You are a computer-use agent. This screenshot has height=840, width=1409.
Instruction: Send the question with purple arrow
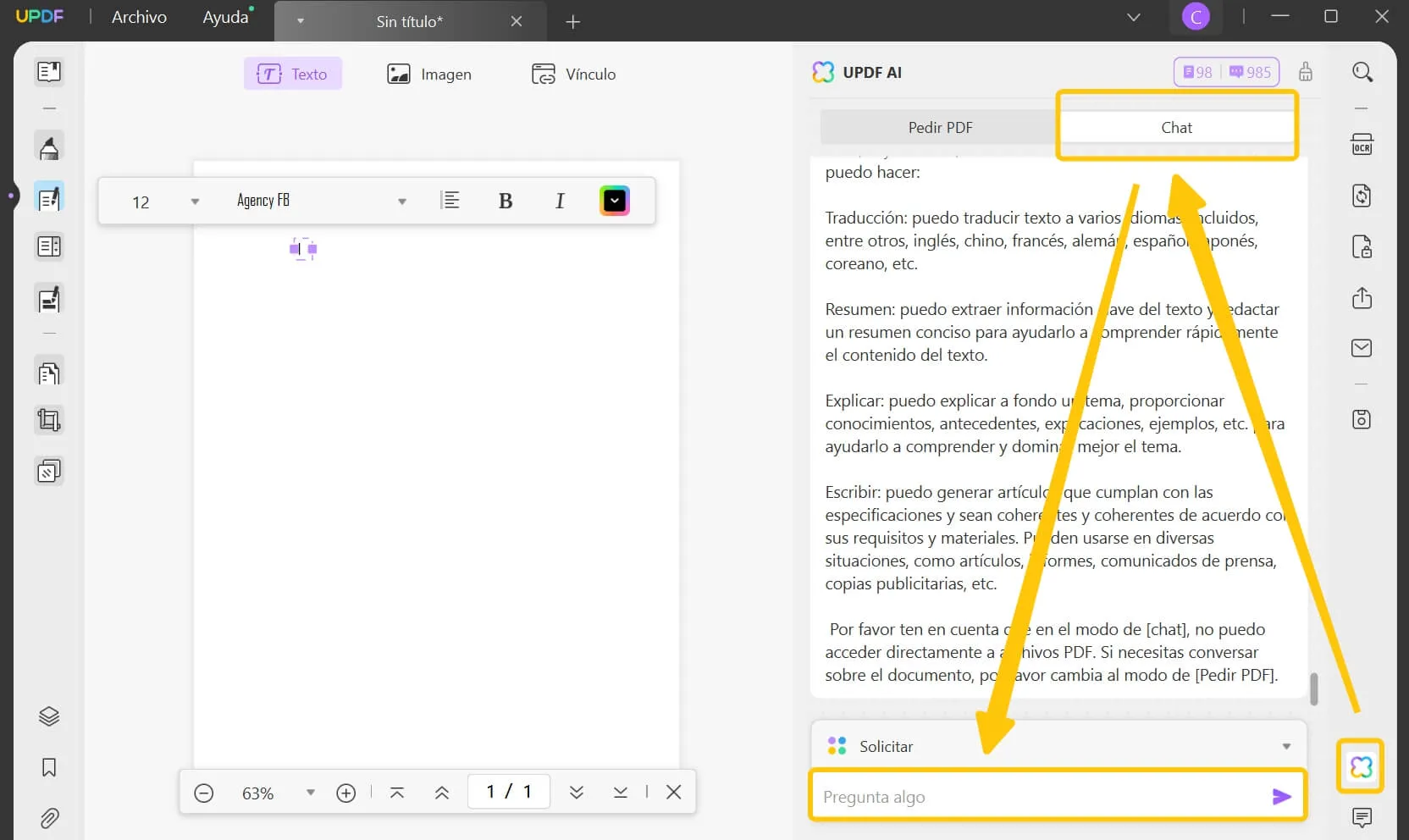pyautogui.click(x=1281, y=797)
